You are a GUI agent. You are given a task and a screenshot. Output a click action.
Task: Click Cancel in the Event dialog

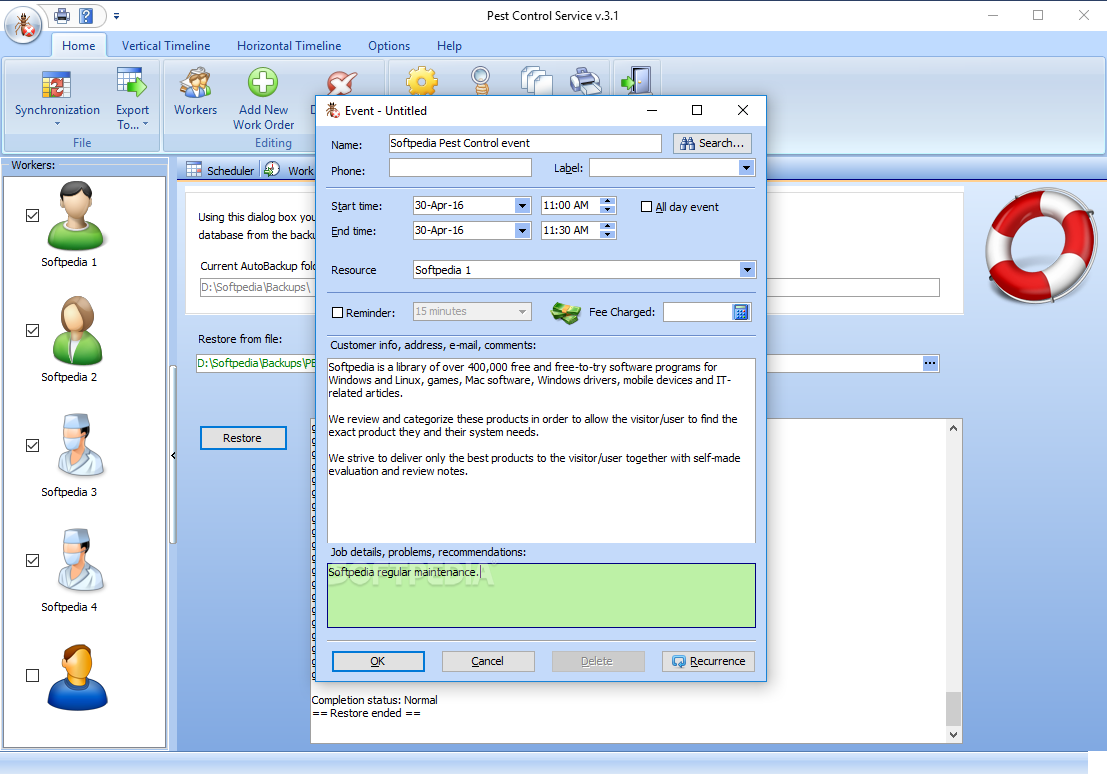click(x=487, y=661)
